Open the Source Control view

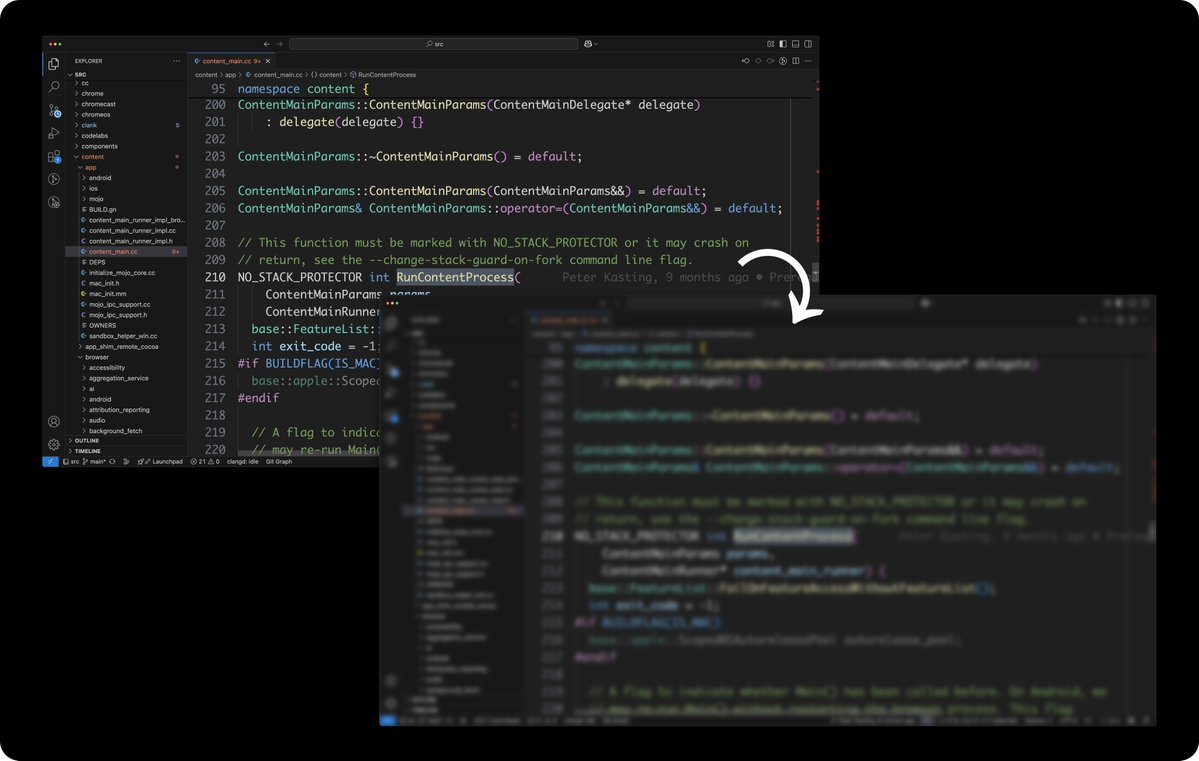(x=54, y=111)
